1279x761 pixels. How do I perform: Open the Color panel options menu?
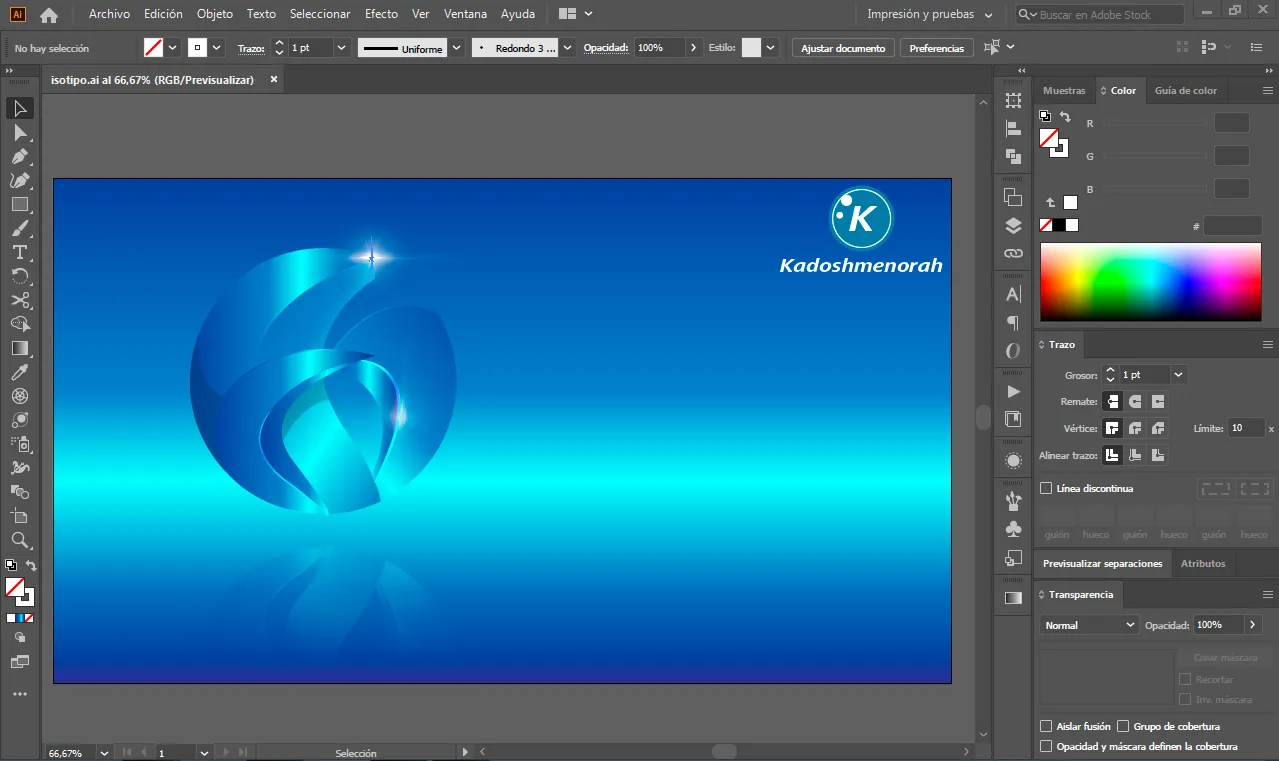tap(1268, 90)
